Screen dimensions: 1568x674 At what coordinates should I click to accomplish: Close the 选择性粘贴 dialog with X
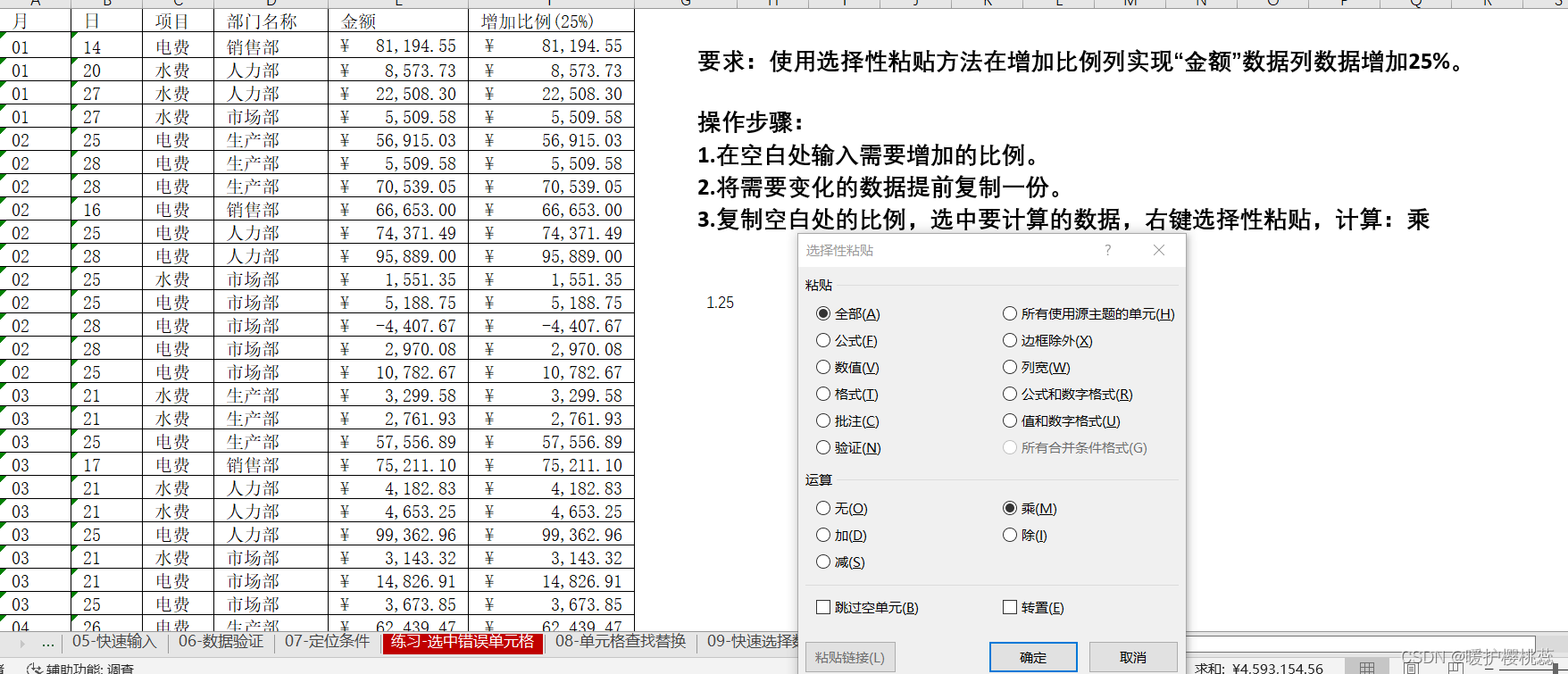click(x=1158, y=250)
